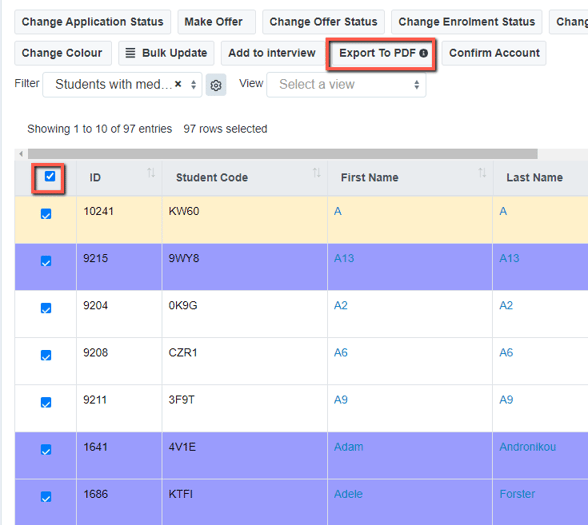This screenshot has width=588, height=525.
Task: Open Change Colour options
Action: [x=63, y=53]
